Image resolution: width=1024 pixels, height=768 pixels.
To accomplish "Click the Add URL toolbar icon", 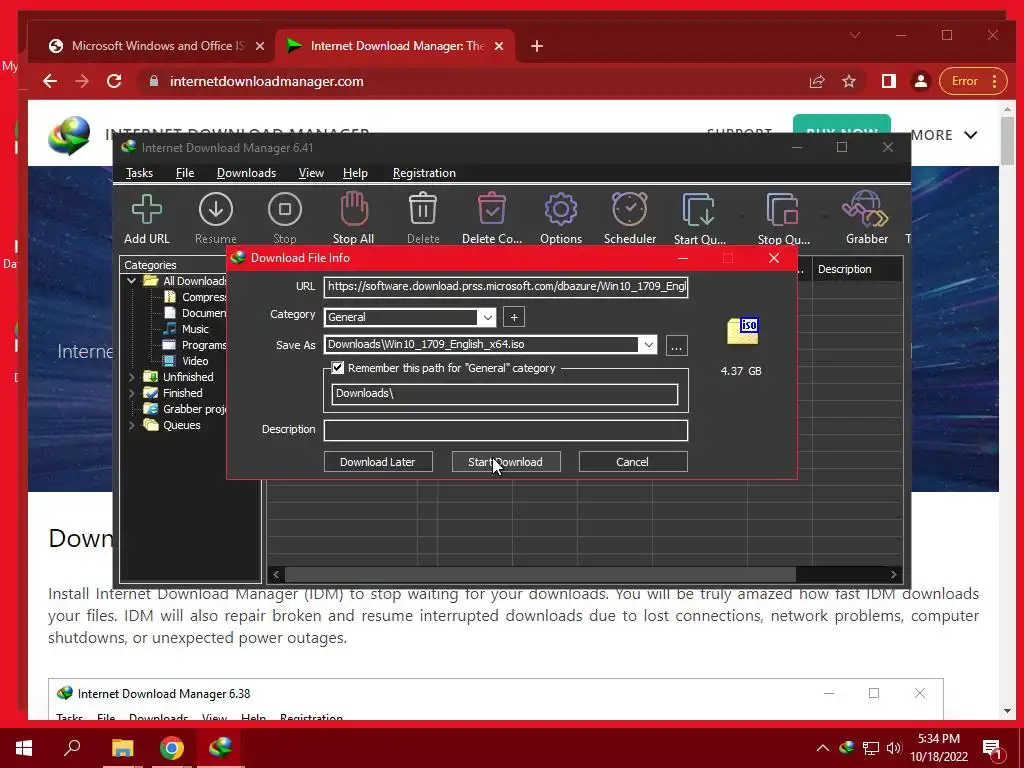I will click(x=147, y=210).
